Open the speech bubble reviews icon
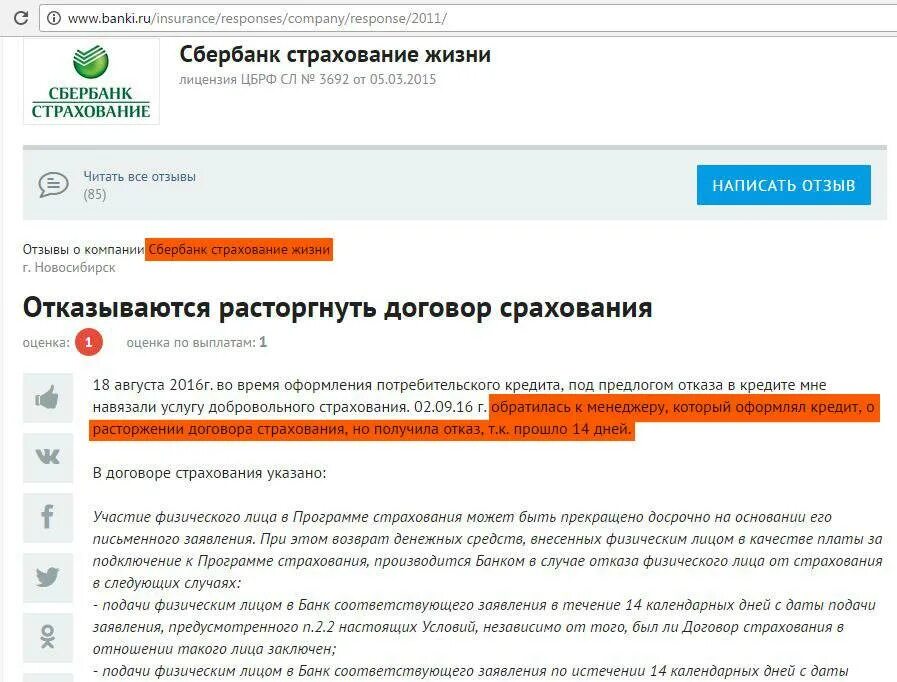The height and width of the screenshot is (682, 897). coord(53,185)
